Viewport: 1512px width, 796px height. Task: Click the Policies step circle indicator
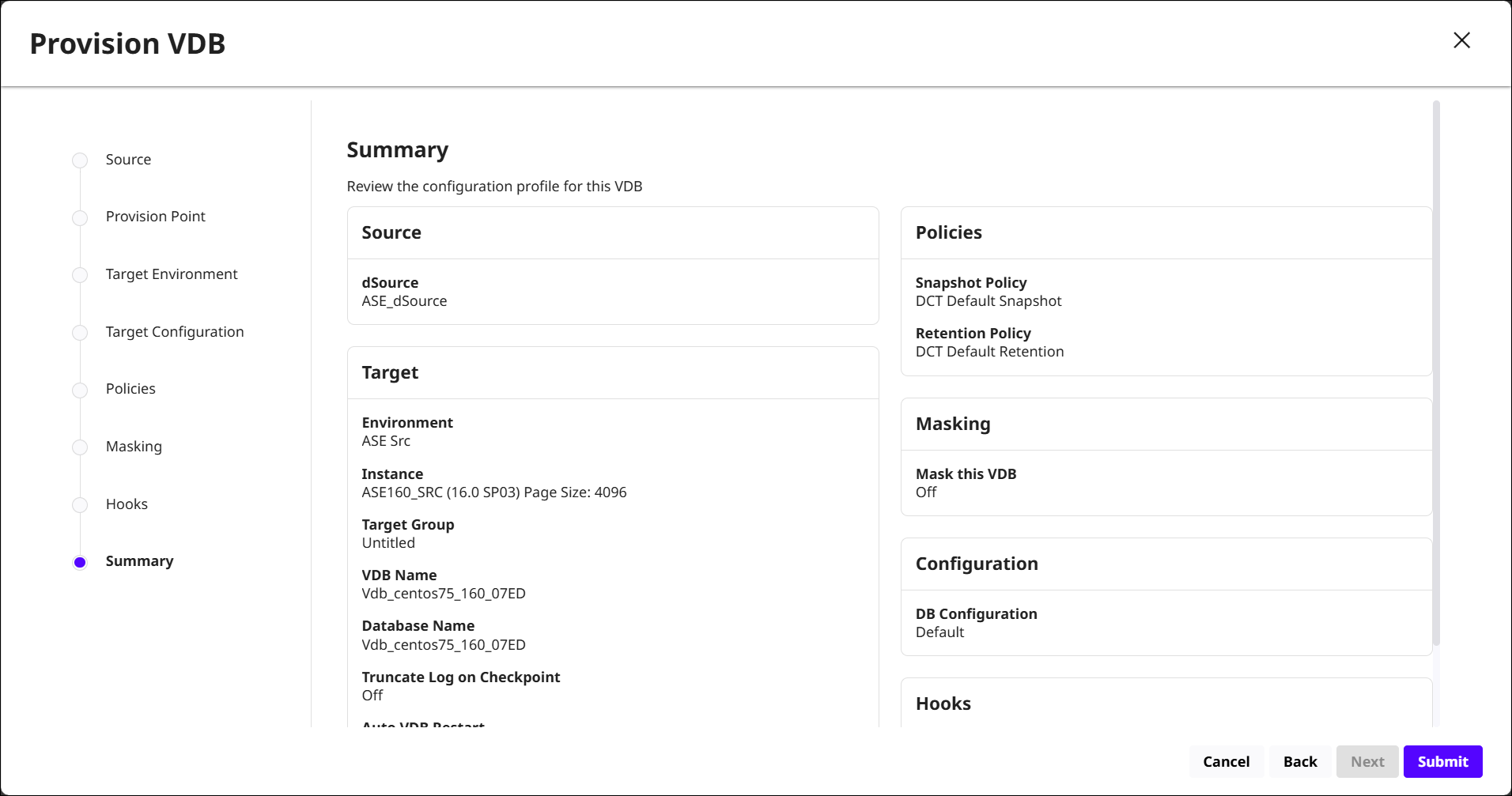coord(80,390)
